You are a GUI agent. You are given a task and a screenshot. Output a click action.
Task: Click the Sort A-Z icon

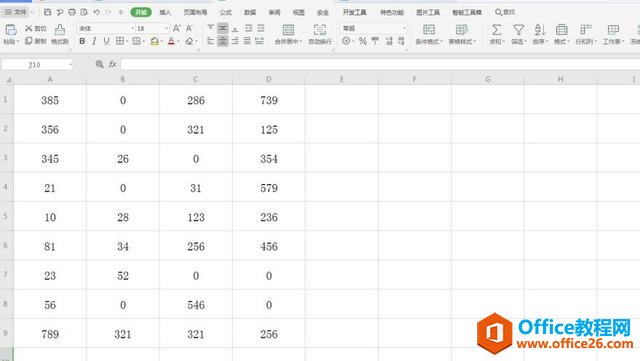point(540,30)
